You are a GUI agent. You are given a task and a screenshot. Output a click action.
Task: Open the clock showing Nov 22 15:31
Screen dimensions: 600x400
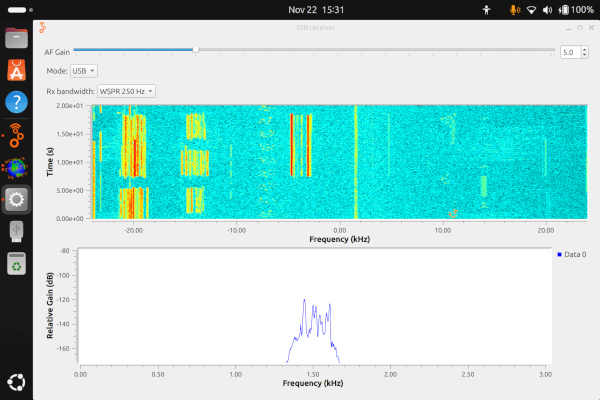coord(316,10)
